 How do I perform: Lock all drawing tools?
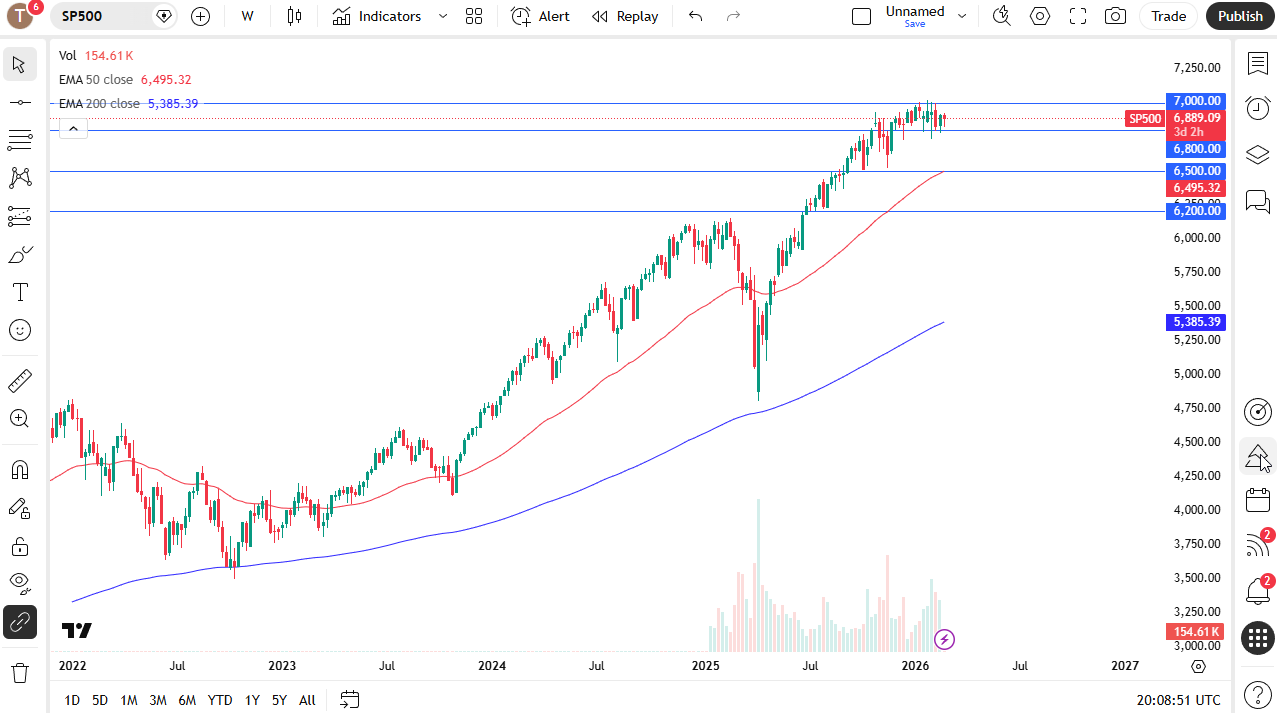pos(19,546)
